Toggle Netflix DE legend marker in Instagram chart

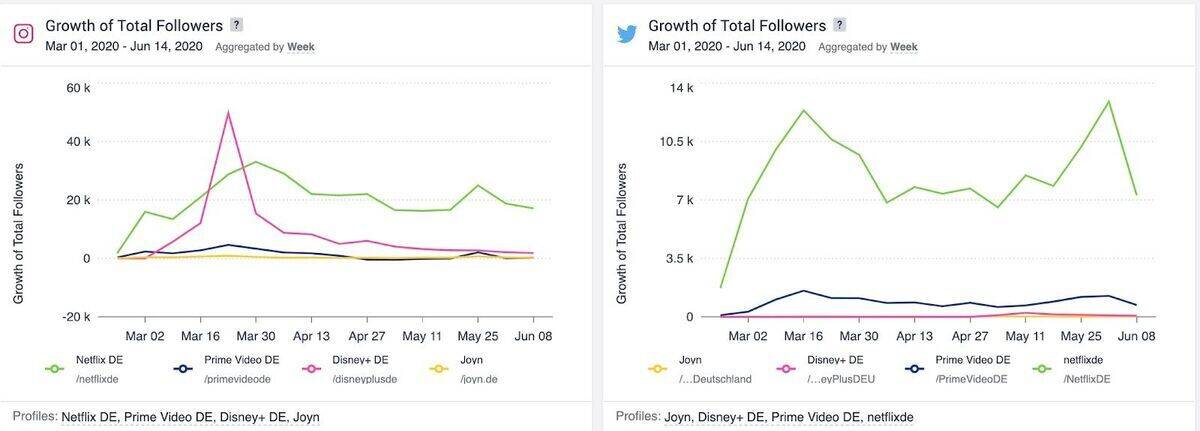coord(56,368)
